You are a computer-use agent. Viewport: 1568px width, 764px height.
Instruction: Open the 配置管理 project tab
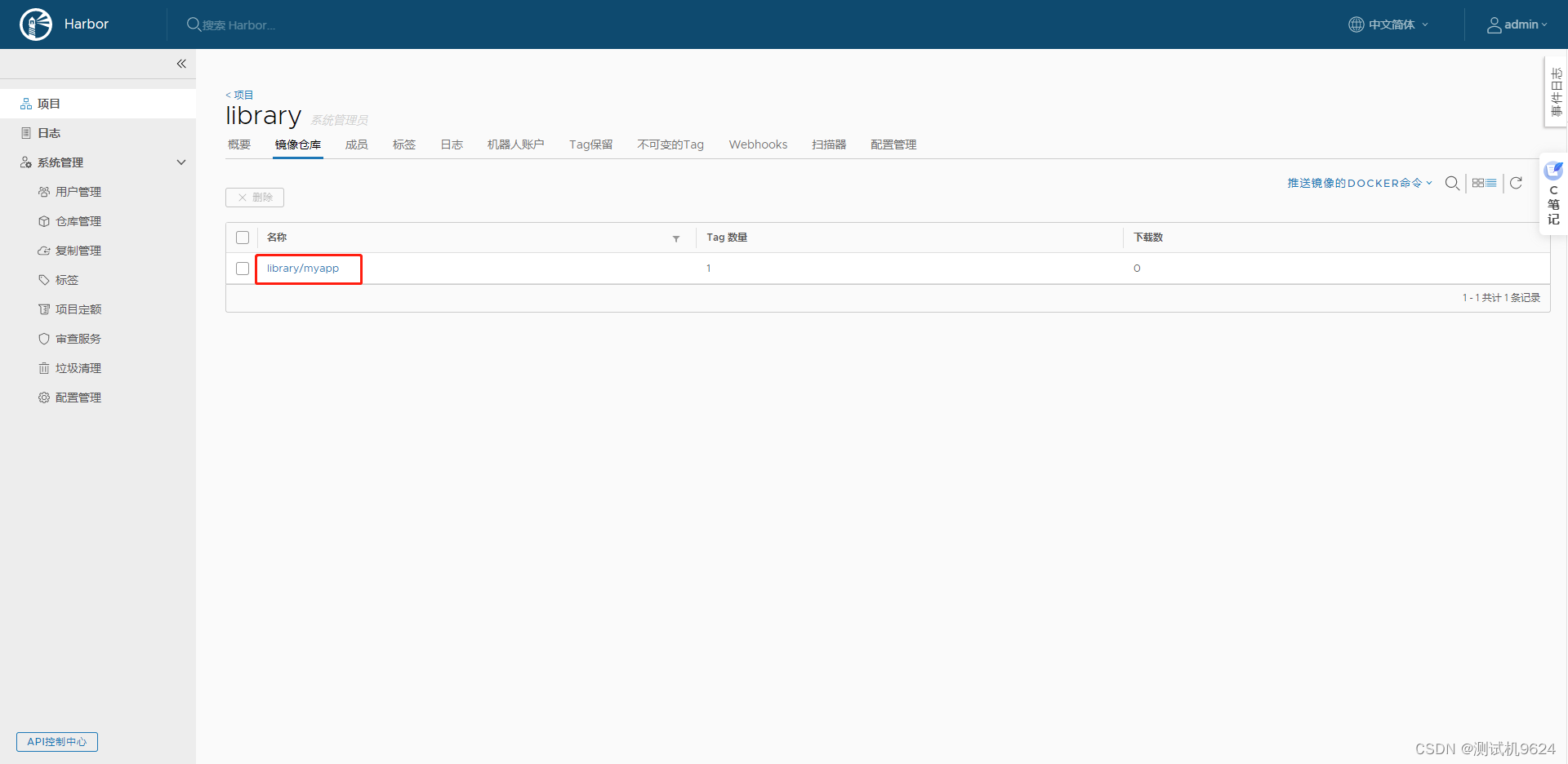click(x=893, y=144)
